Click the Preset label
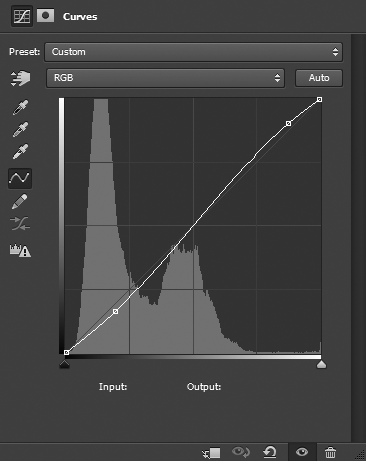The image size is (366, 461). [24, 52]
